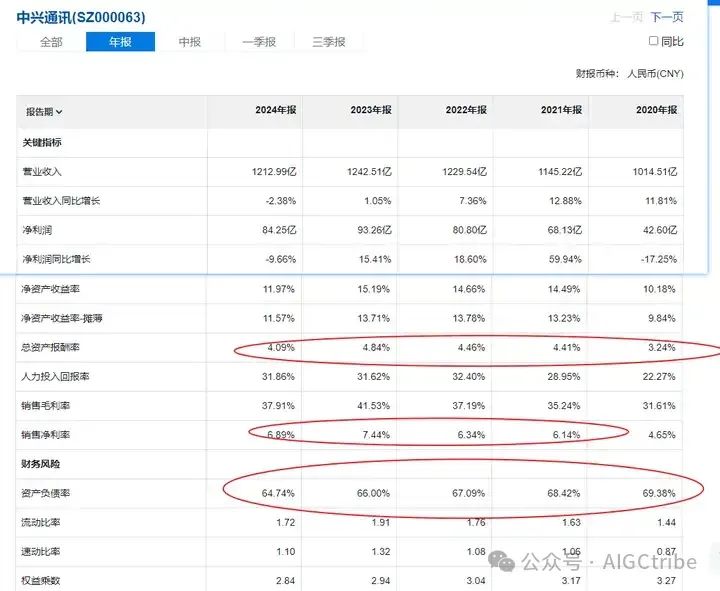Click the 1.10 quick ratio value
The image size is (720, 591).
coord(286,552)
